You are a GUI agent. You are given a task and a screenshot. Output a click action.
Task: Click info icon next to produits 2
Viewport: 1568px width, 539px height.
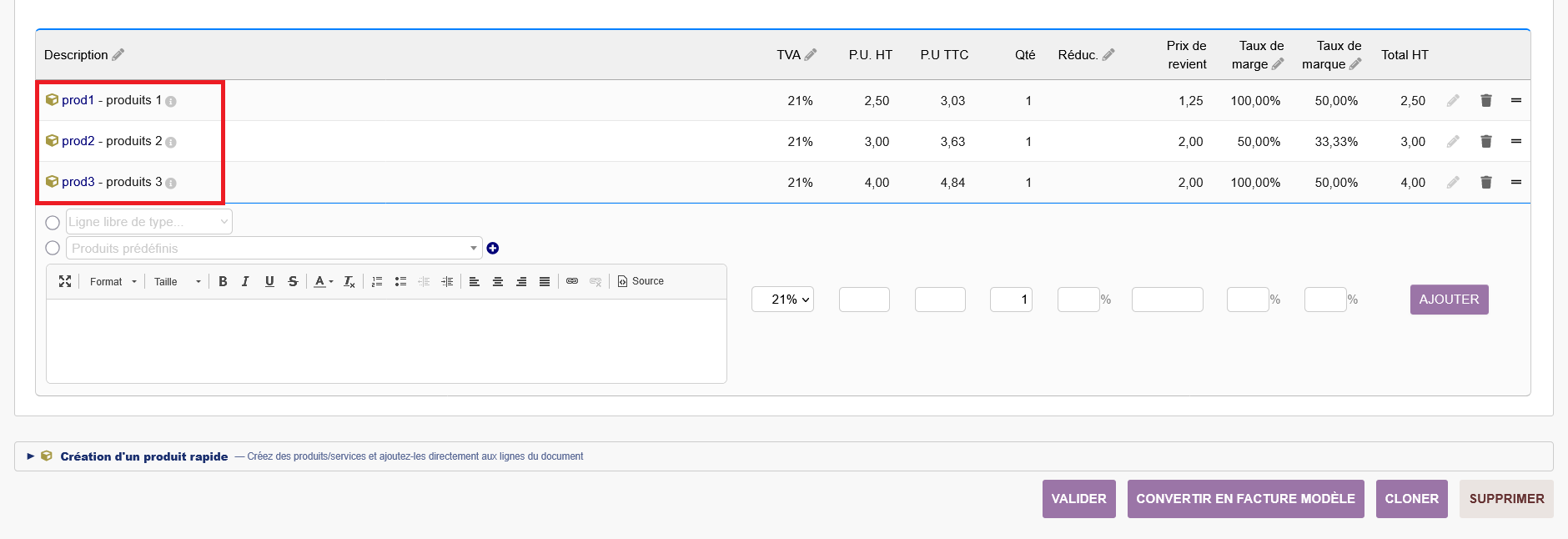tap(171, 142)
